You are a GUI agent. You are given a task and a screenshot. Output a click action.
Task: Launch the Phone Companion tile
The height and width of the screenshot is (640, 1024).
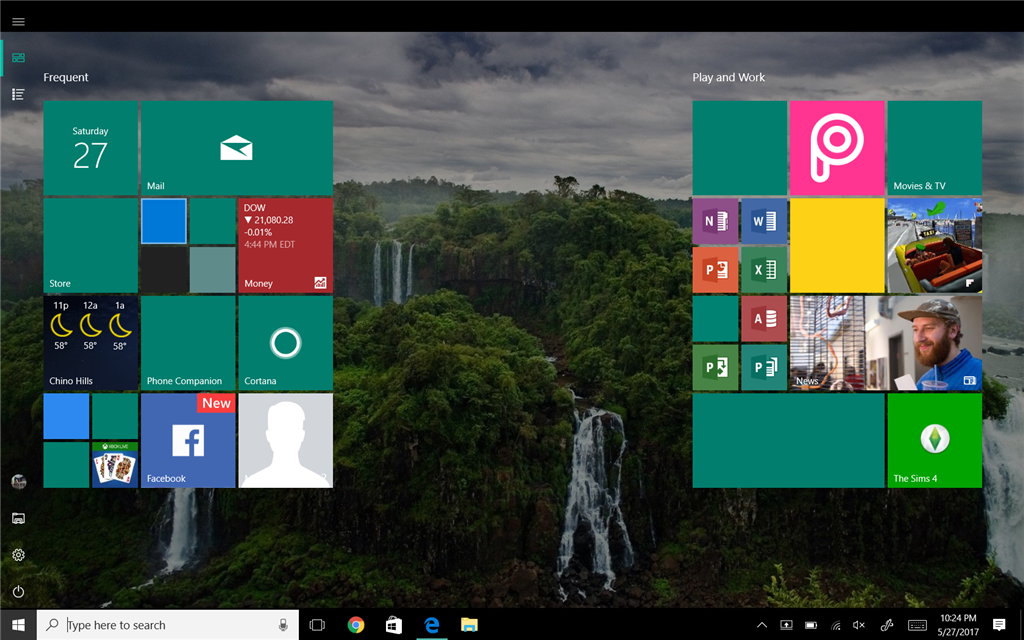pos(188,343)
